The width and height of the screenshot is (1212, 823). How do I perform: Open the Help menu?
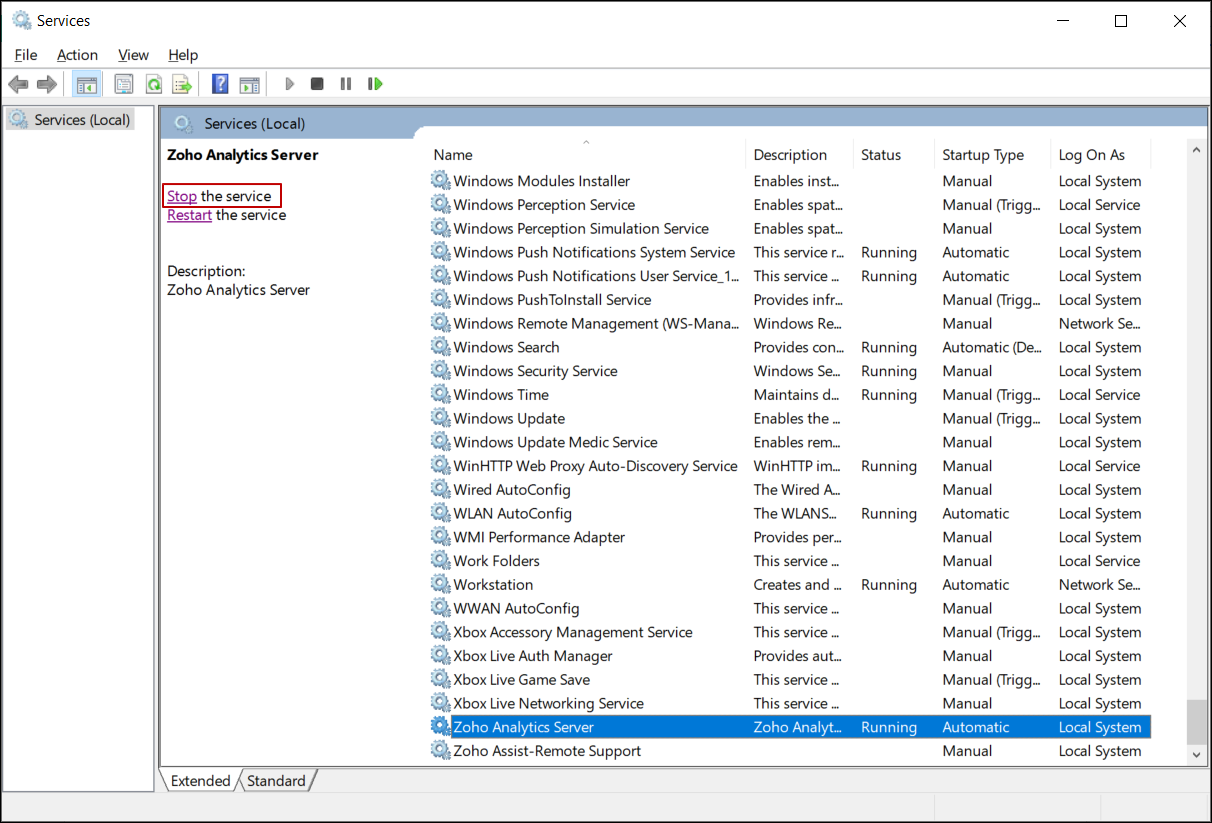183,55
